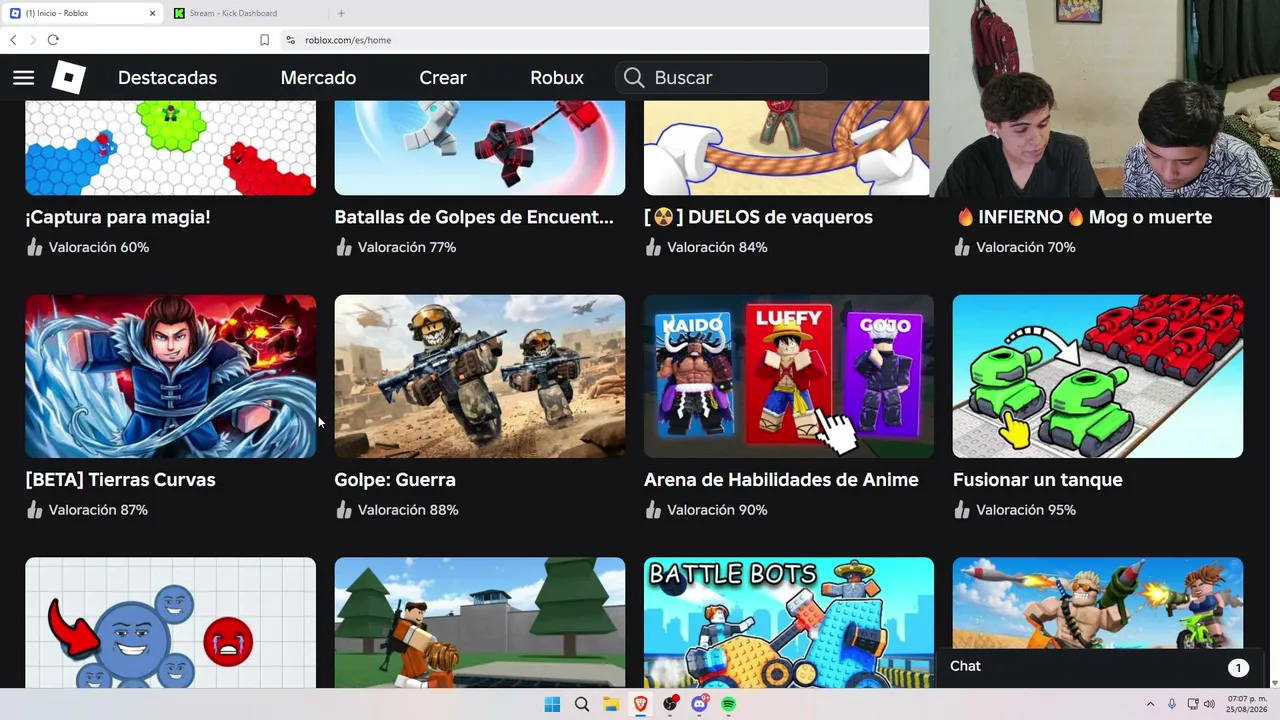Click the Kaido Luffy Gojo anime thumbnail
The image size is (1280, 720).
point(789,376)
